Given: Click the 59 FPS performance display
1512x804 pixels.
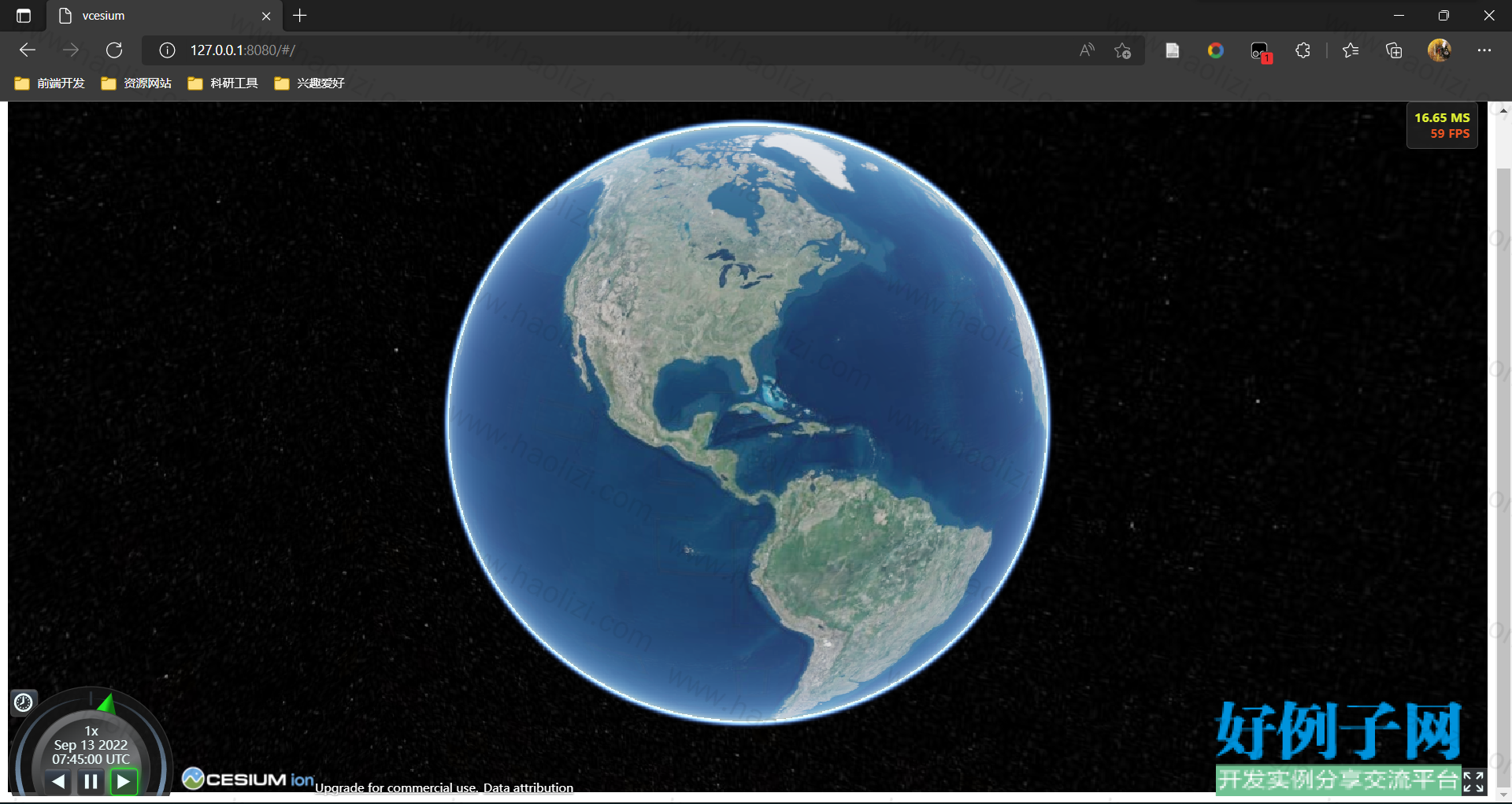Looking at the screenshot, I should pyautogui.click(x=1450, y=134).
